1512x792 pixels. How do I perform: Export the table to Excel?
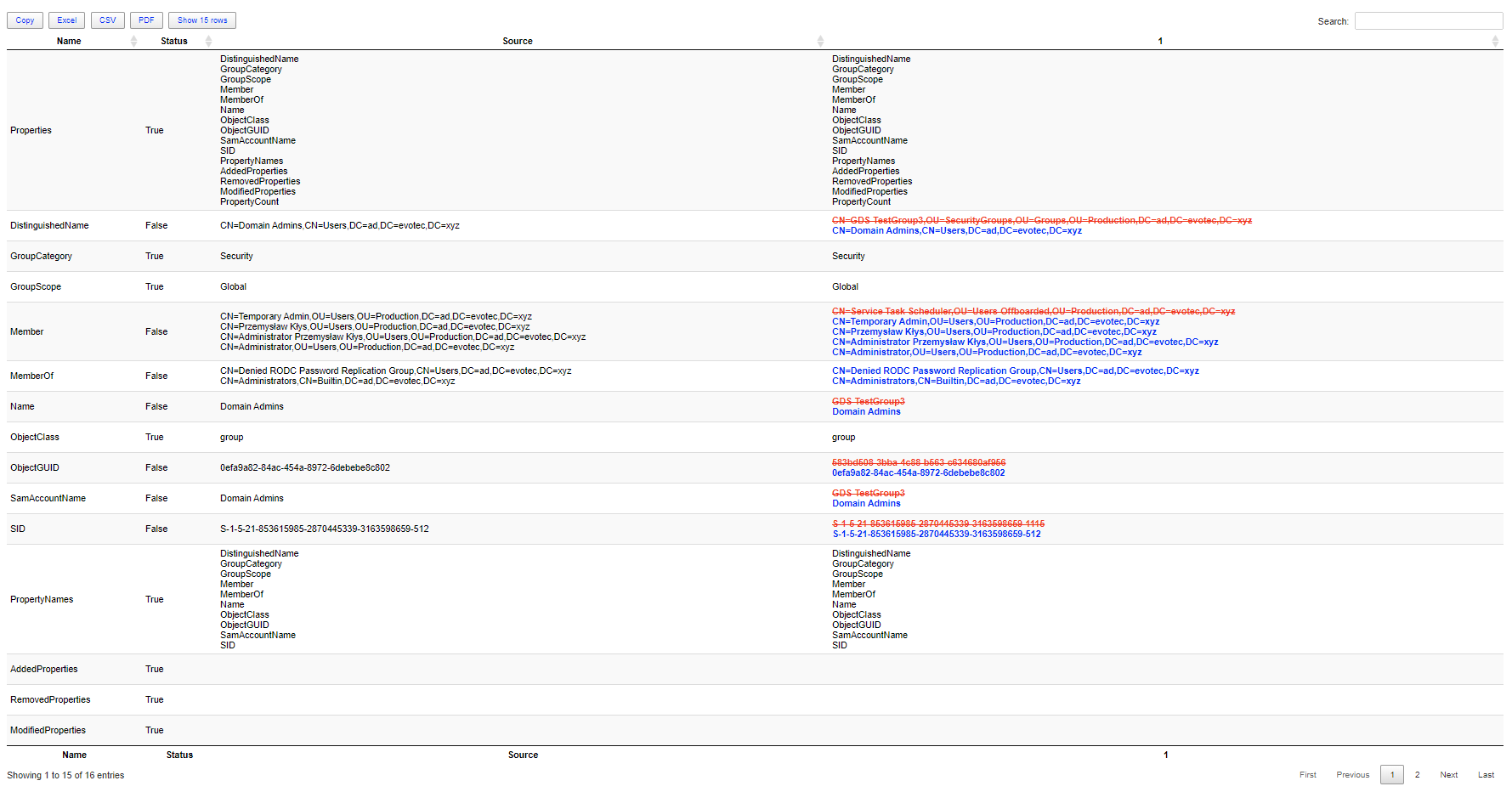(x=66, y=20)
